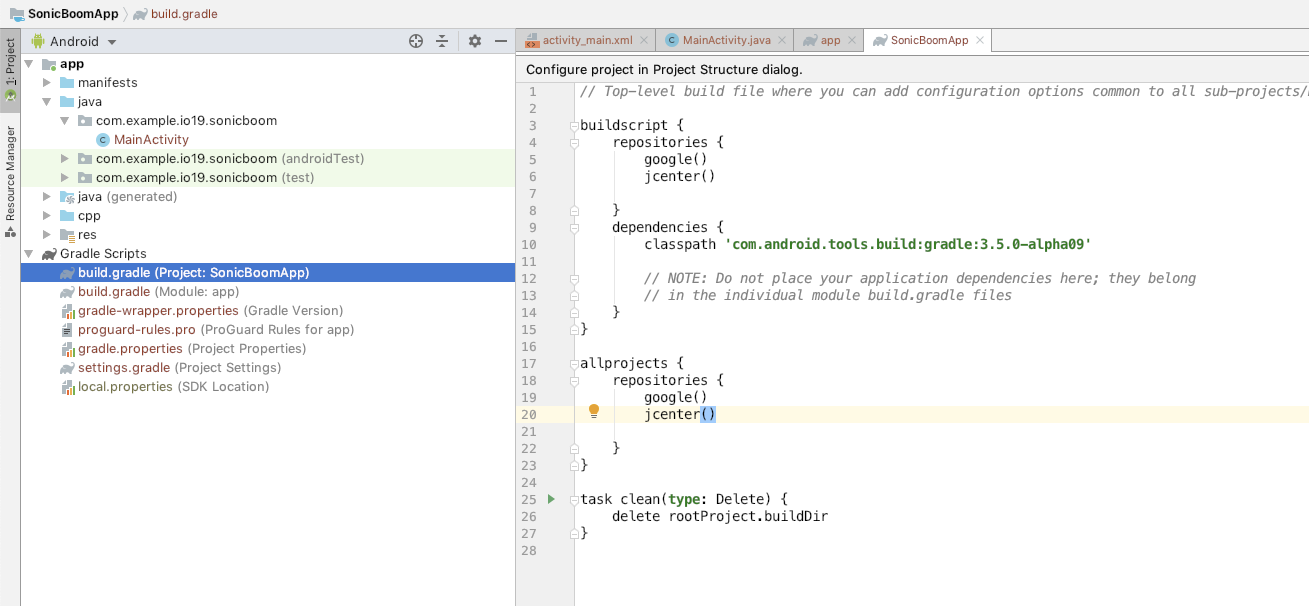Click the C class icon next to MainActivity
Screen dimensions: 1309x606
point(102,139)
